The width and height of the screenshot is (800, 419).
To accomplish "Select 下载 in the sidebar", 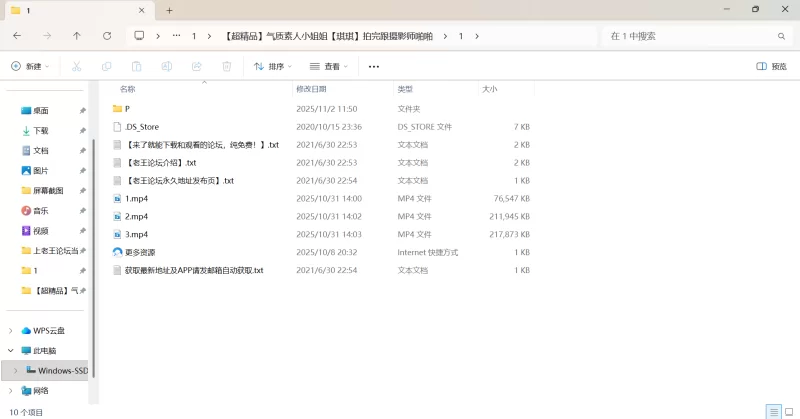I will [41, 131].
